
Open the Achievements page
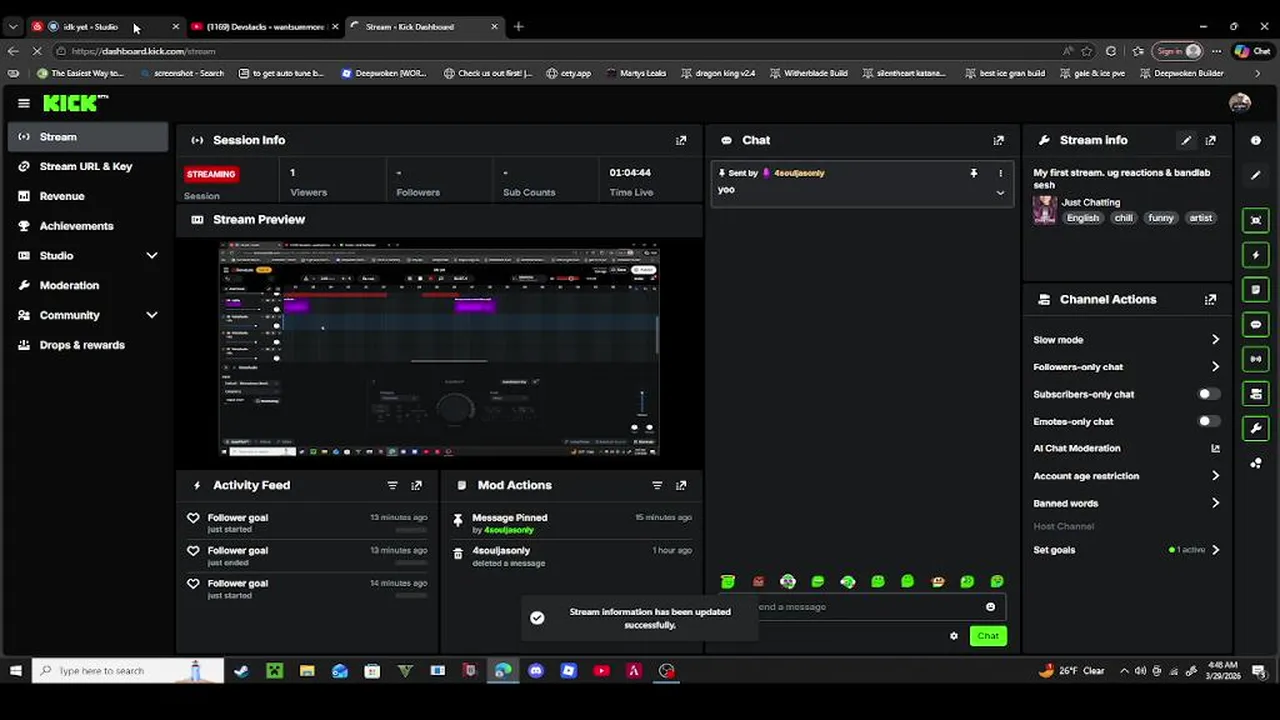88,226
